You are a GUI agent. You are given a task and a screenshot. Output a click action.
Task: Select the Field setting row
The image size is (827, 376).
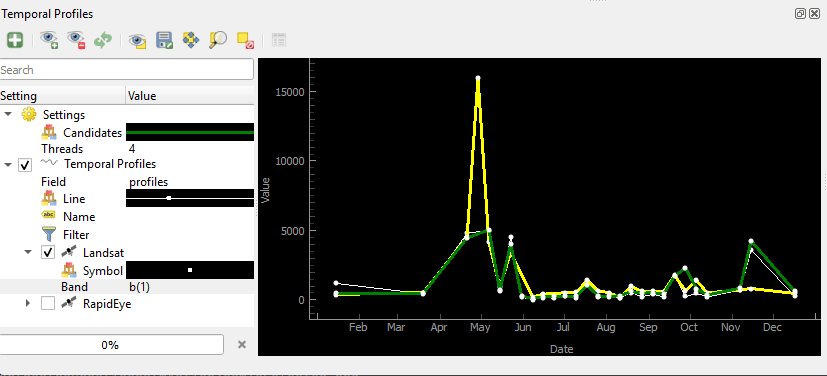point(127,182)
